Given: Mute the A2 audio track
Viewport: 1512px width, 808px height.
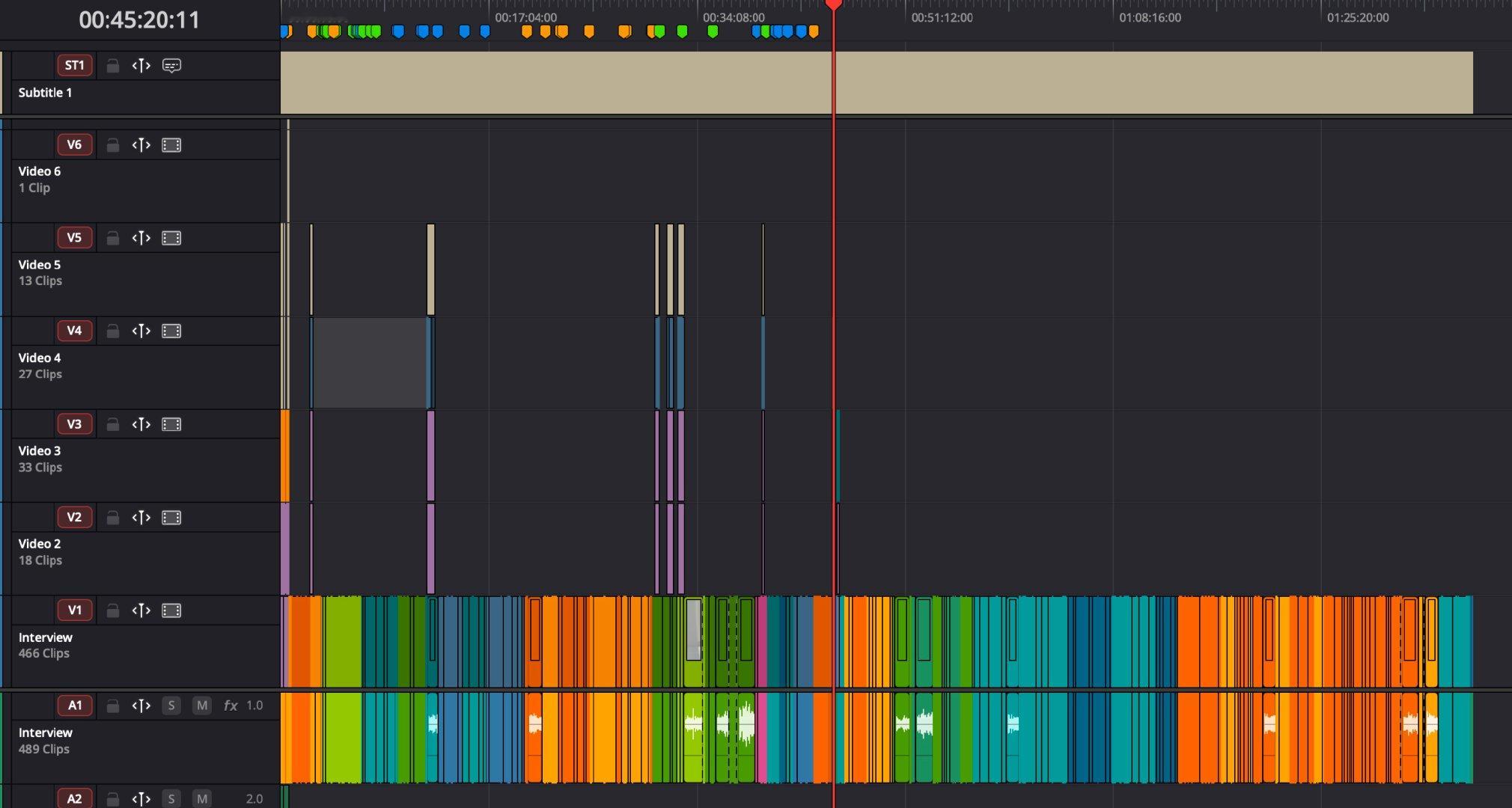Looking at the screenshot, I should pyautogui.click(x=201, y=798).
